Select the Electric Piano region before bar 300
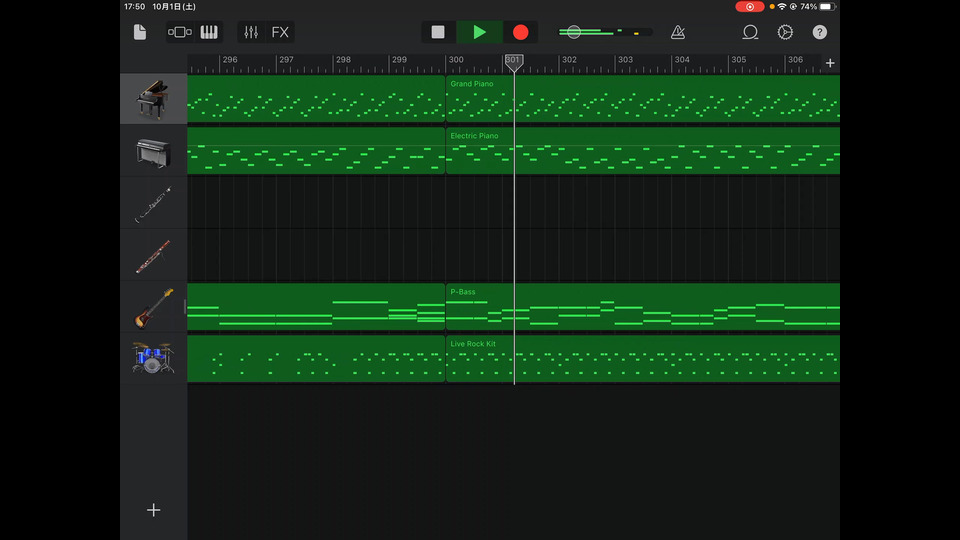Image resolution: width=960 pixels, height=540 pixels. [x=316, y=151]
